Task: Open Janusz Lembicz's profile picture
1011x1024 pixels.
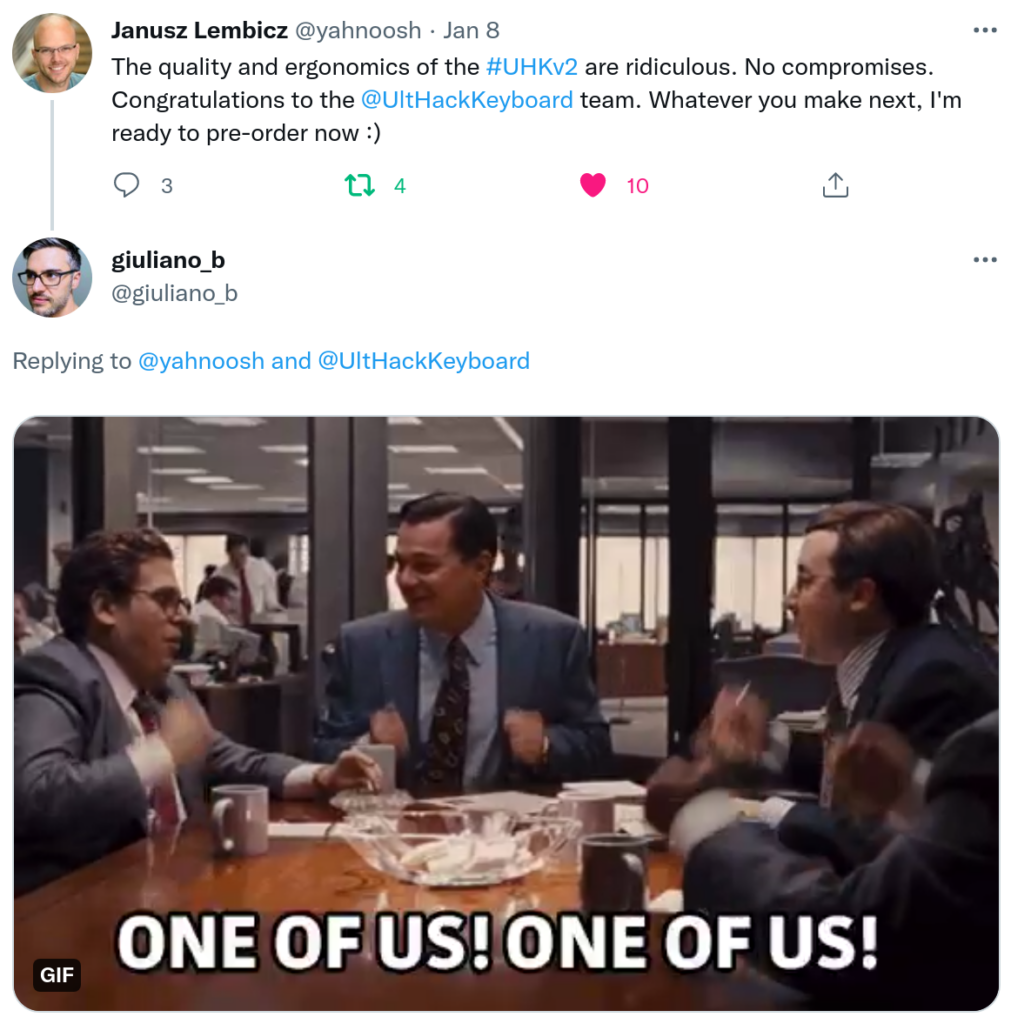Action: 52,53
